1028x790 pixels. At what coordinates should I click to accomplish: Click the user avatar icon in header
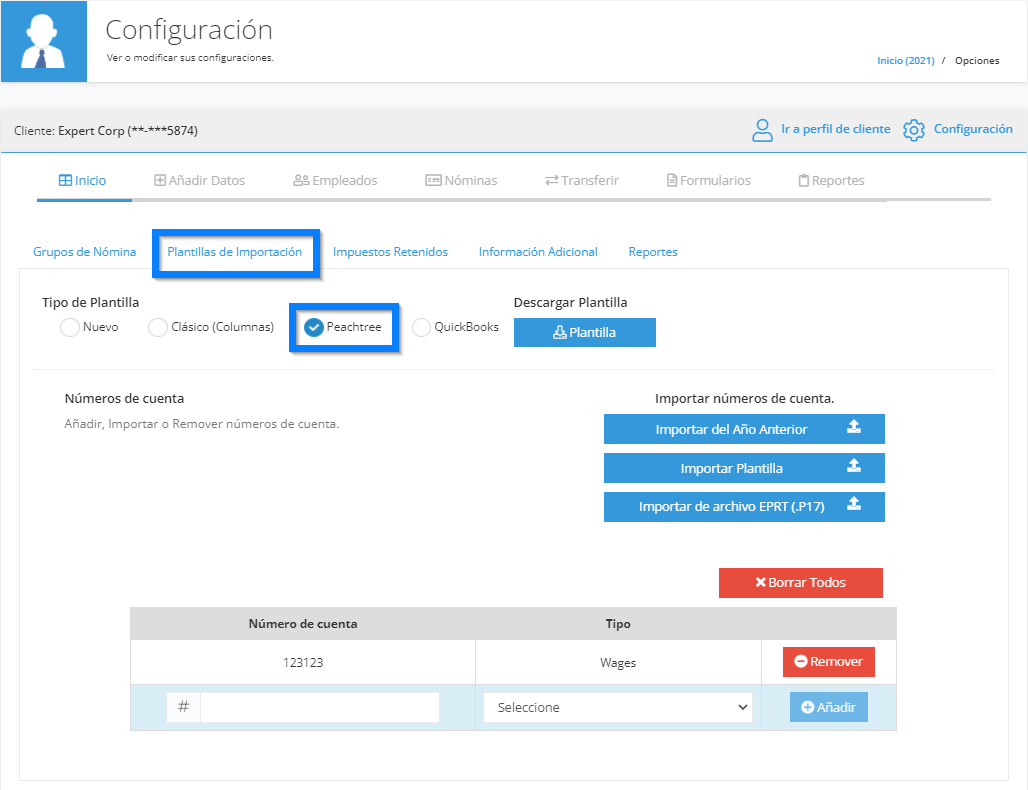pyautogui.click(x=44, y=41)
